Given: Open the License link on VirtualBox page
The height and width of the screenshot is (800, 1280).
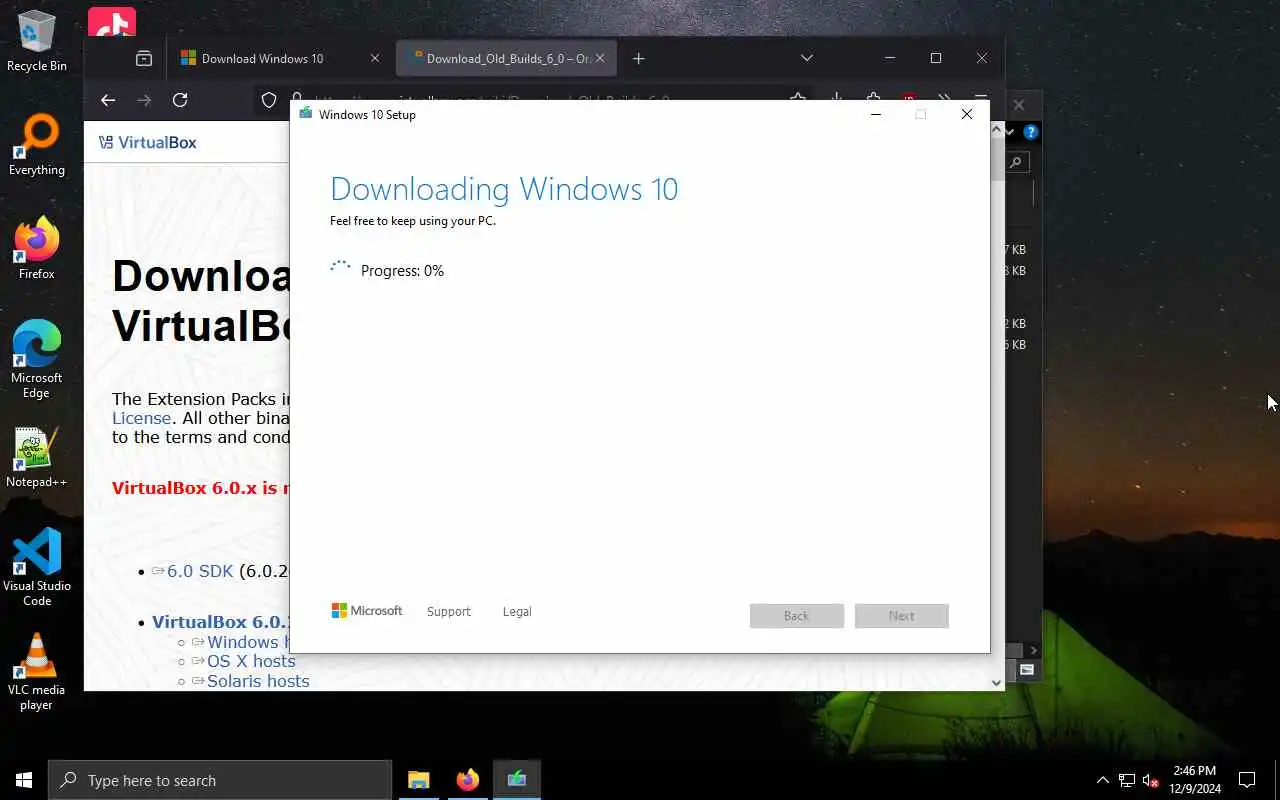Looking at the screenshot, I should 141,418.
